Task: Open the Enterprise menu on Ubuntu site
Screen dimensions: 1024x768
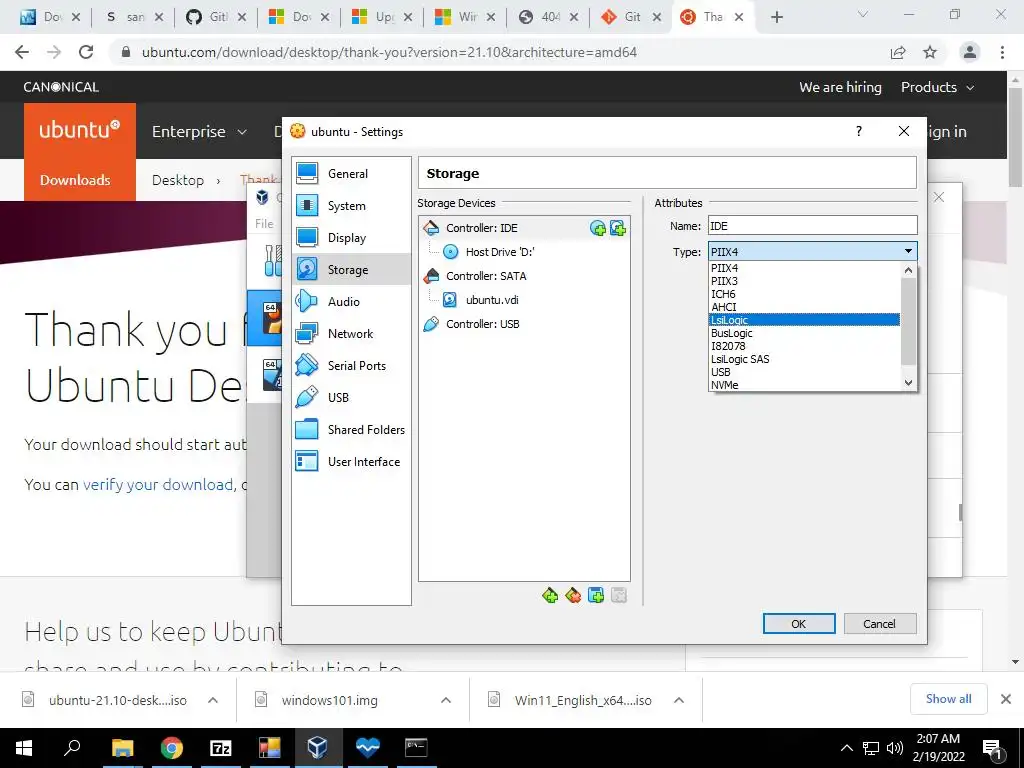Action: click(199, 131)
